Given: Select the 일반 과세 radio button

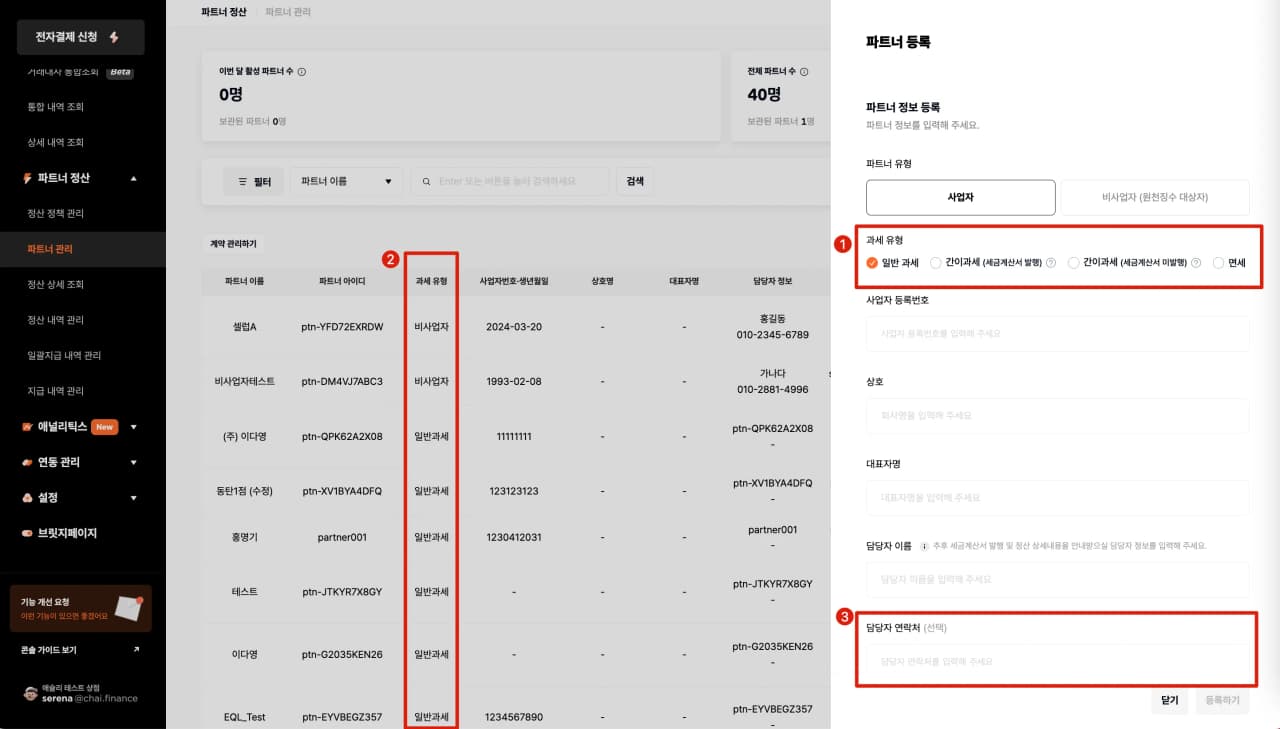Looking at the screenshot, I should [872, 263].
